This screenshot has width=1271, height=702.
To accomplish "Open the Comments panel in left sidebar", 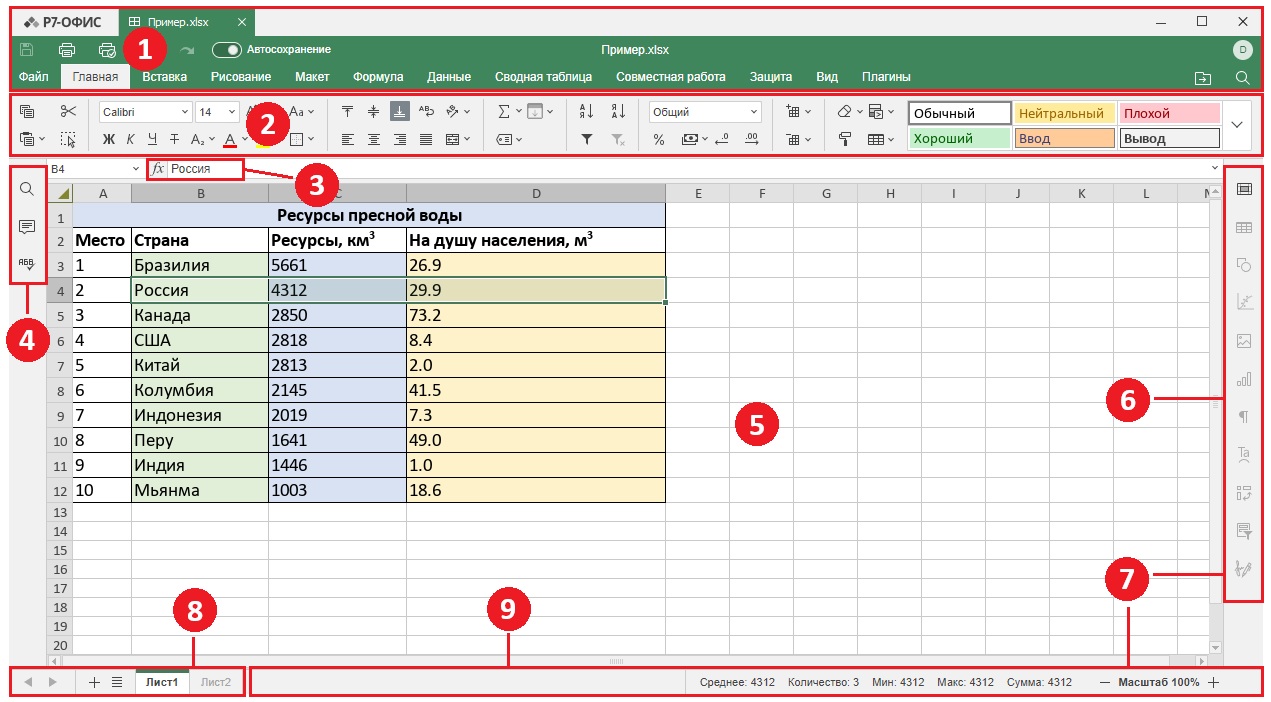I will tap(27, 227).
